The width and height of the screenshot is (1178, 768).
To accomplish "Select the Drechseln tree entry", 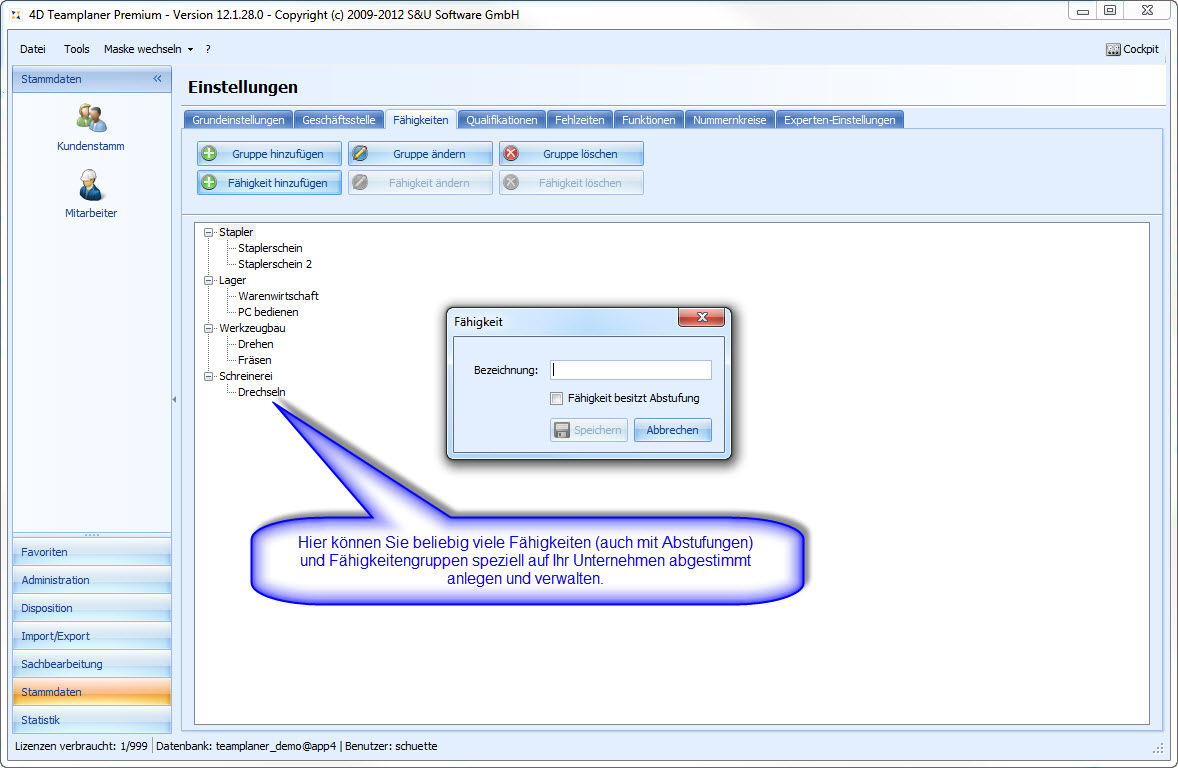I will coord(262,392).
